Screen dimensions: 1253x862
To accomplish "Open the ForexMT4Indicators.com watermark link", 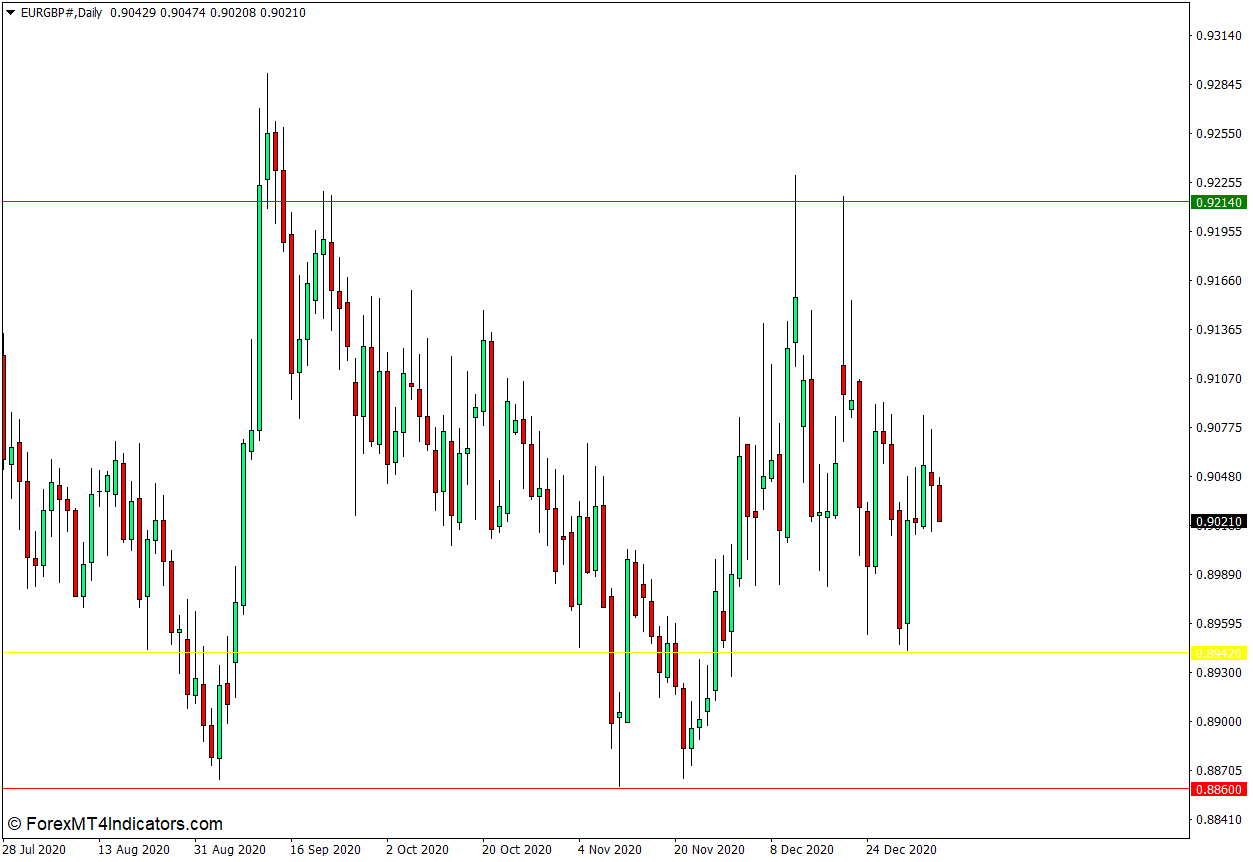I will (x=114, y=824).
